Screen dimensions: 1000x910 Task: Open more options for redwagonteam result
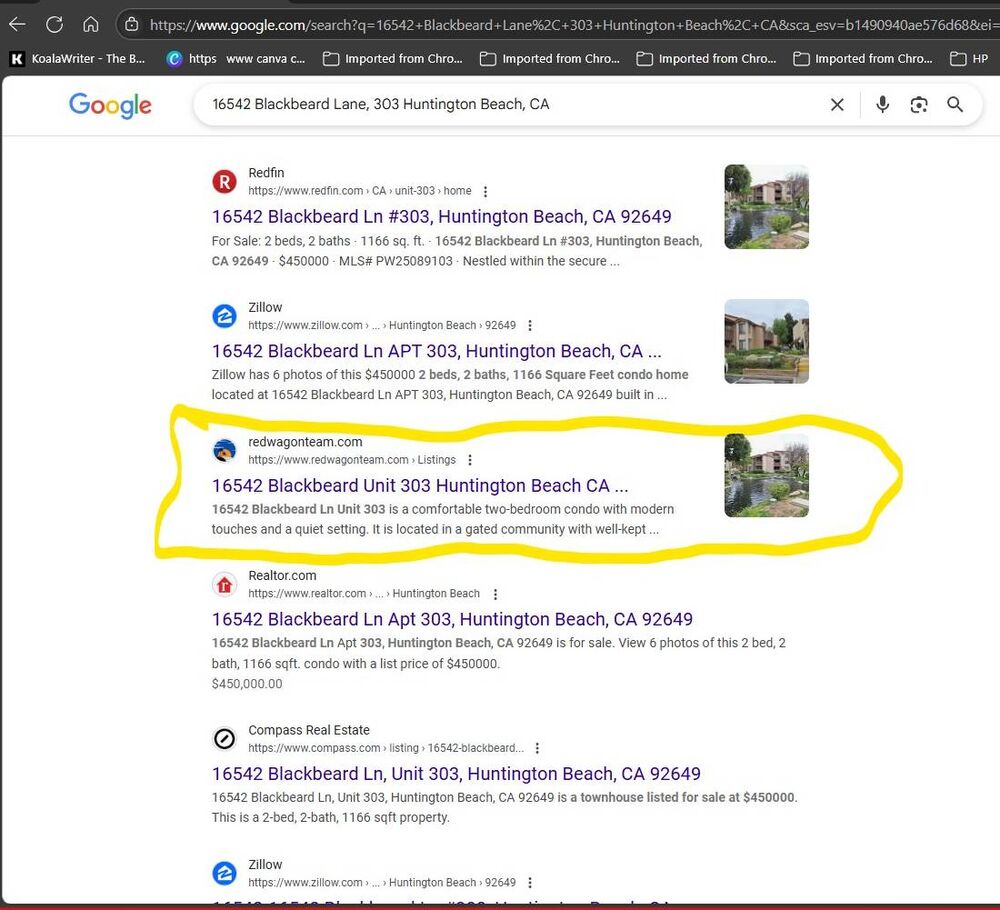[470, 460]
